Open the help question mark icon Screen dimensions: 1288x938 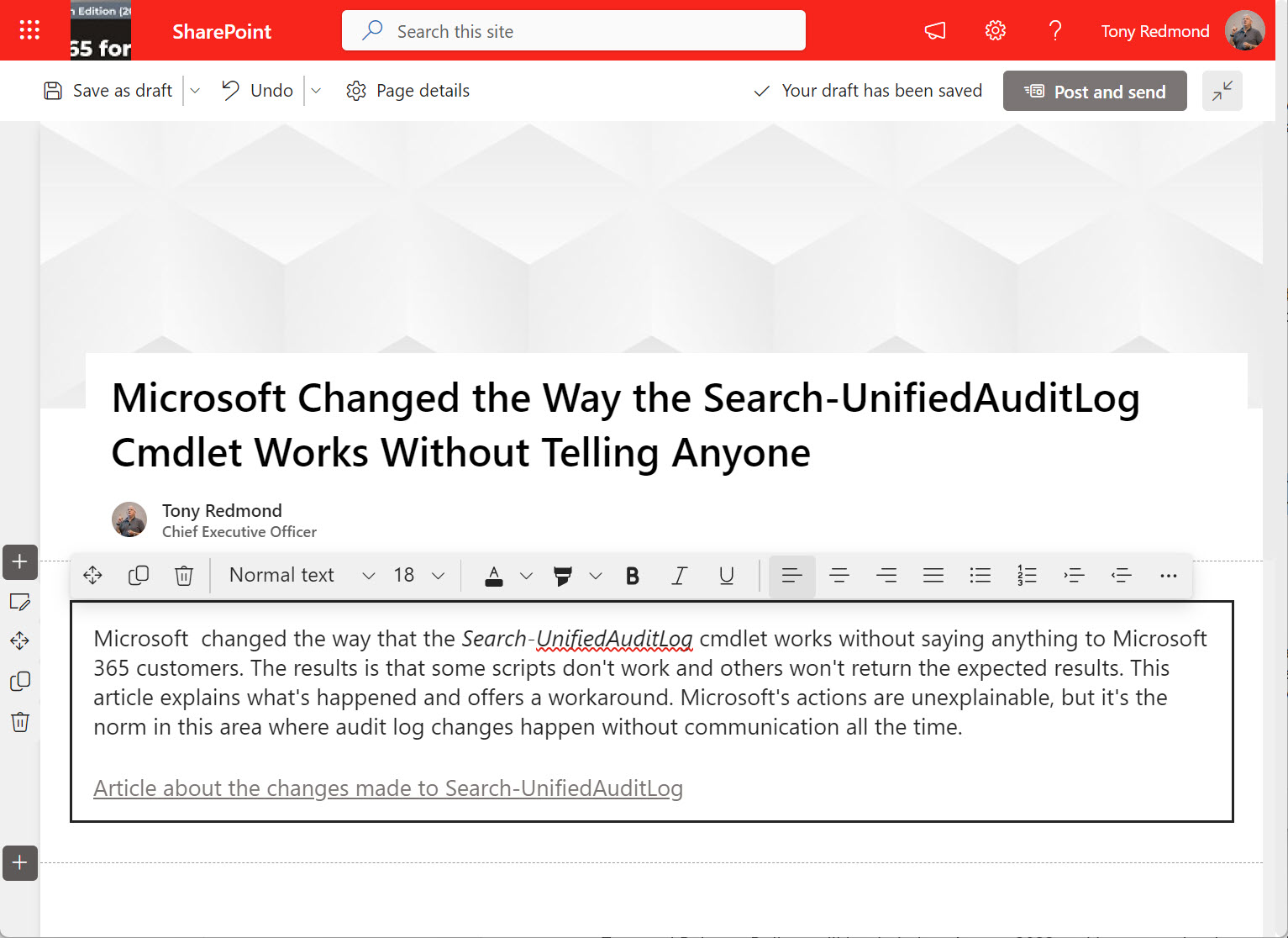point(1055,31)
